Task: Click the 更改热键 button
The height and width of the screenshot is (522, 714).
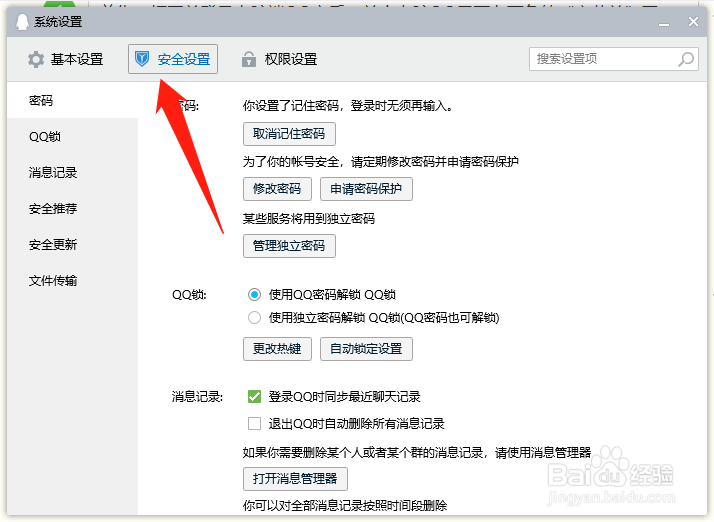Action: 277,349
